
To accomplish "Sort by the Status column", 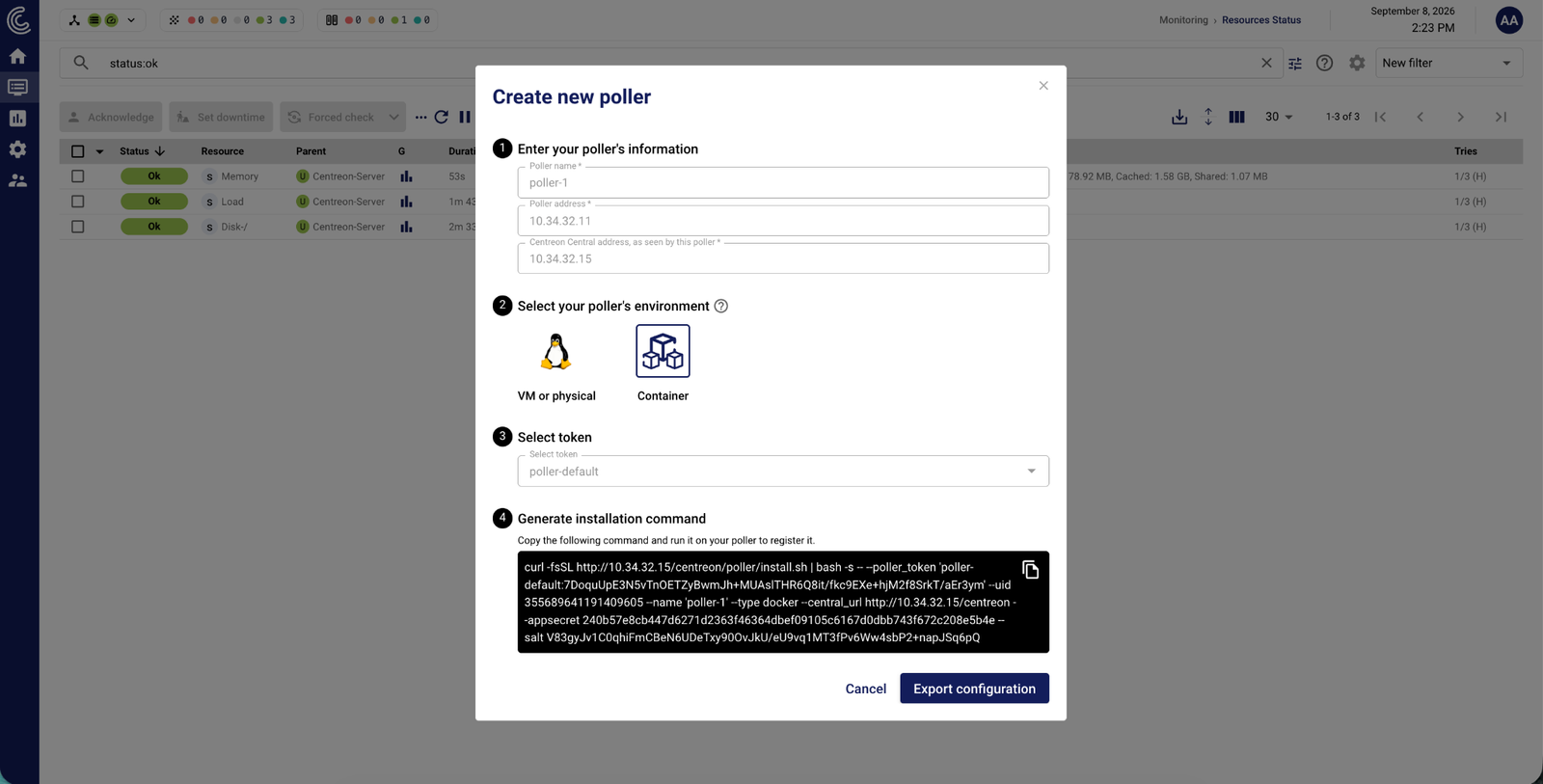I will 142,151.
